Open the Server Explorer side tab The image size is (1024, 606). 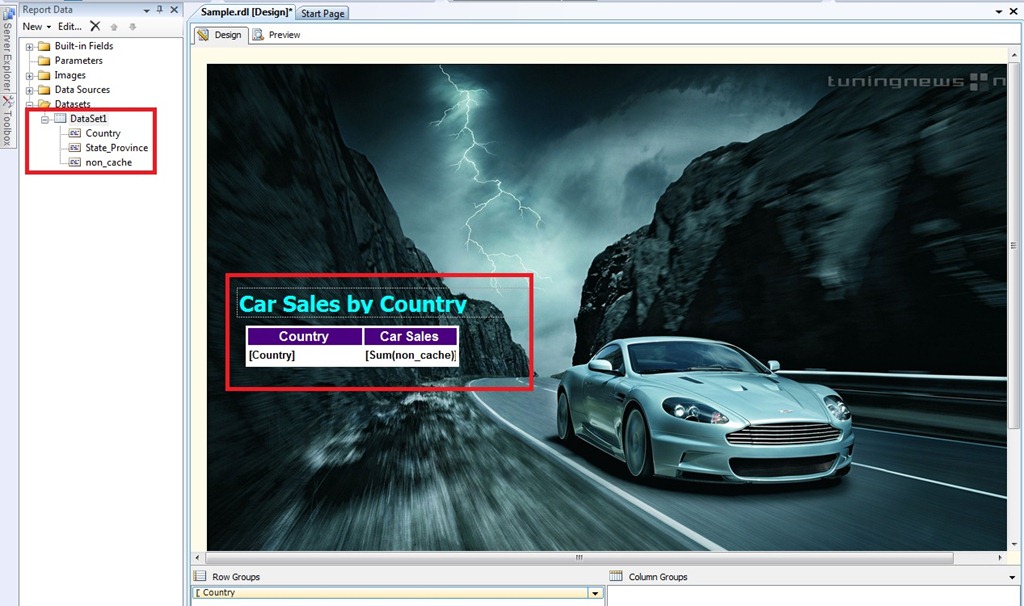7,49
